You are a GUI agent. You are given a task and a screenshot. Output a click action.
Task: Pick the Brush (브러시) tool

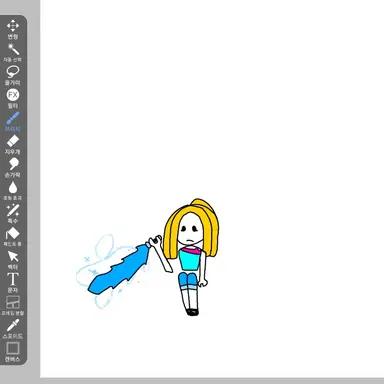coord(13,122)
